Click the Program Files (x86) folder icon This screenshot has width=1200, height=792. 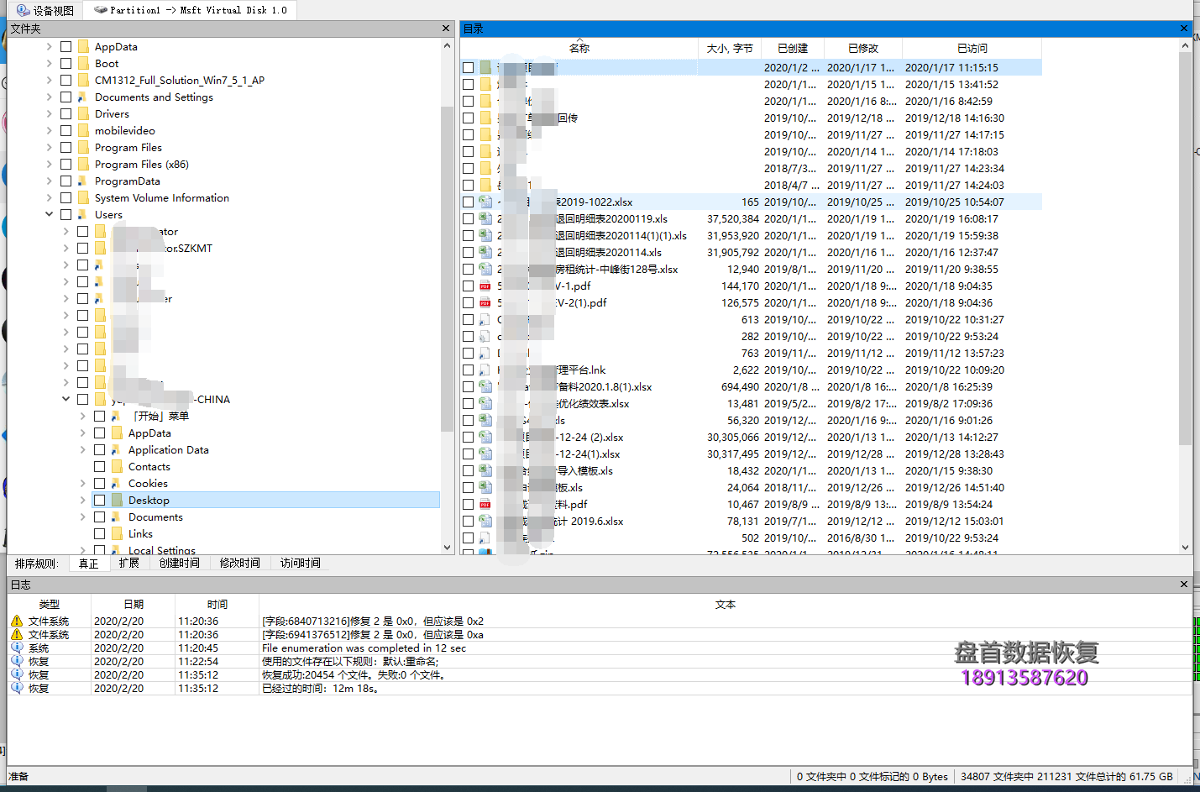(83, 164)
